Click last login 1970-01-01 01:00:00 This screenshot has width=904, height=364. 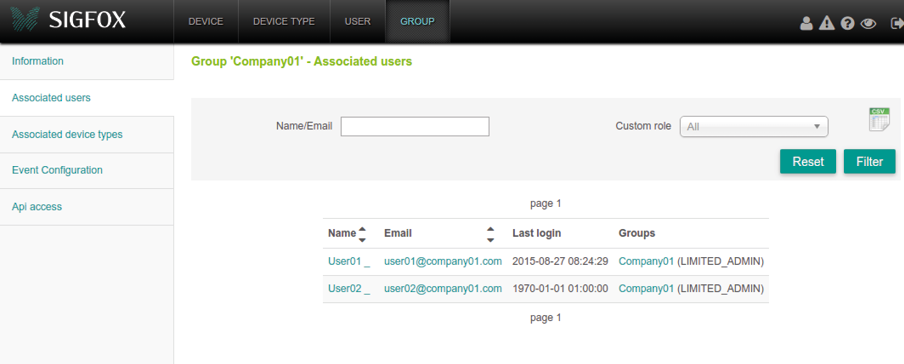pyautogui.click(x=560, y=288)
